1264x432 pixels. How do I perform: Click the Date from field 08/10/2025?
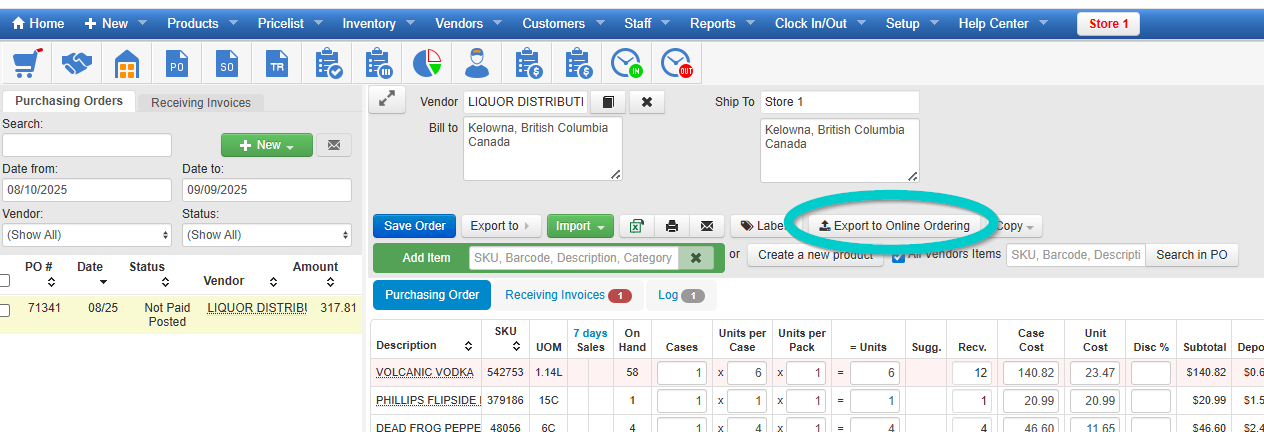tap(87, 190)
